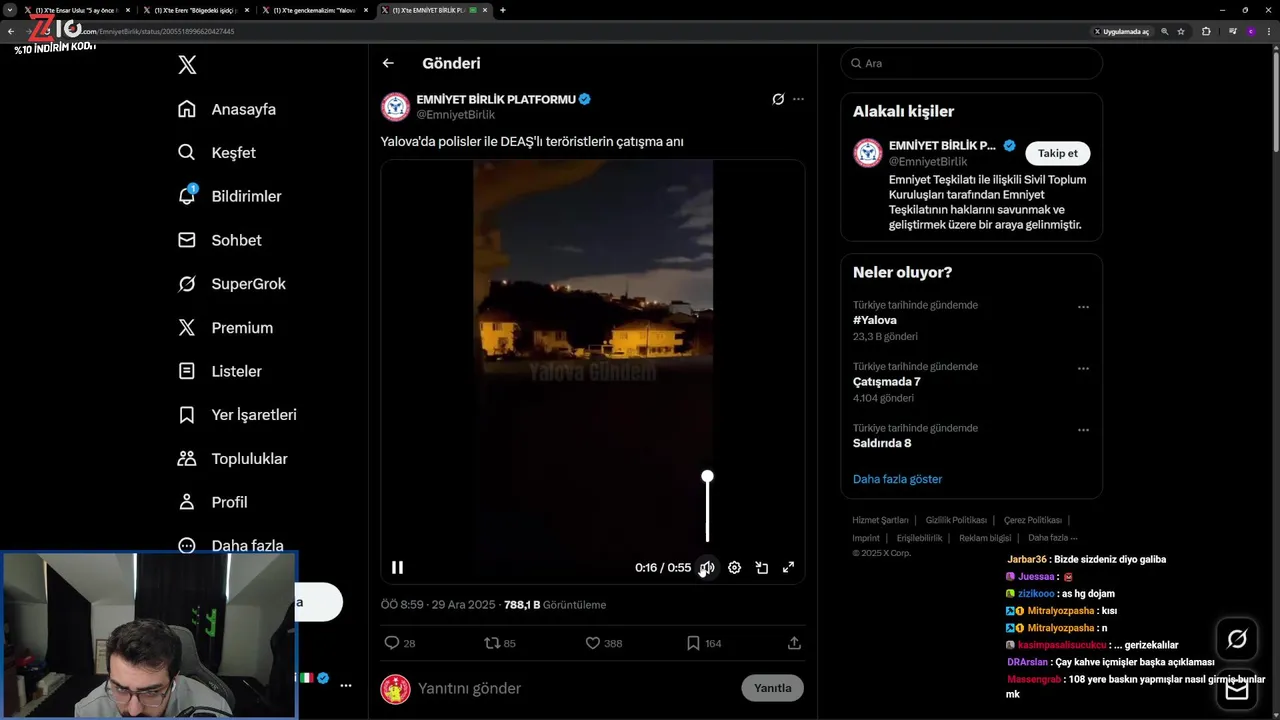Share the post with share icon
Viewport: 1280px width, 720px height.
794,643
